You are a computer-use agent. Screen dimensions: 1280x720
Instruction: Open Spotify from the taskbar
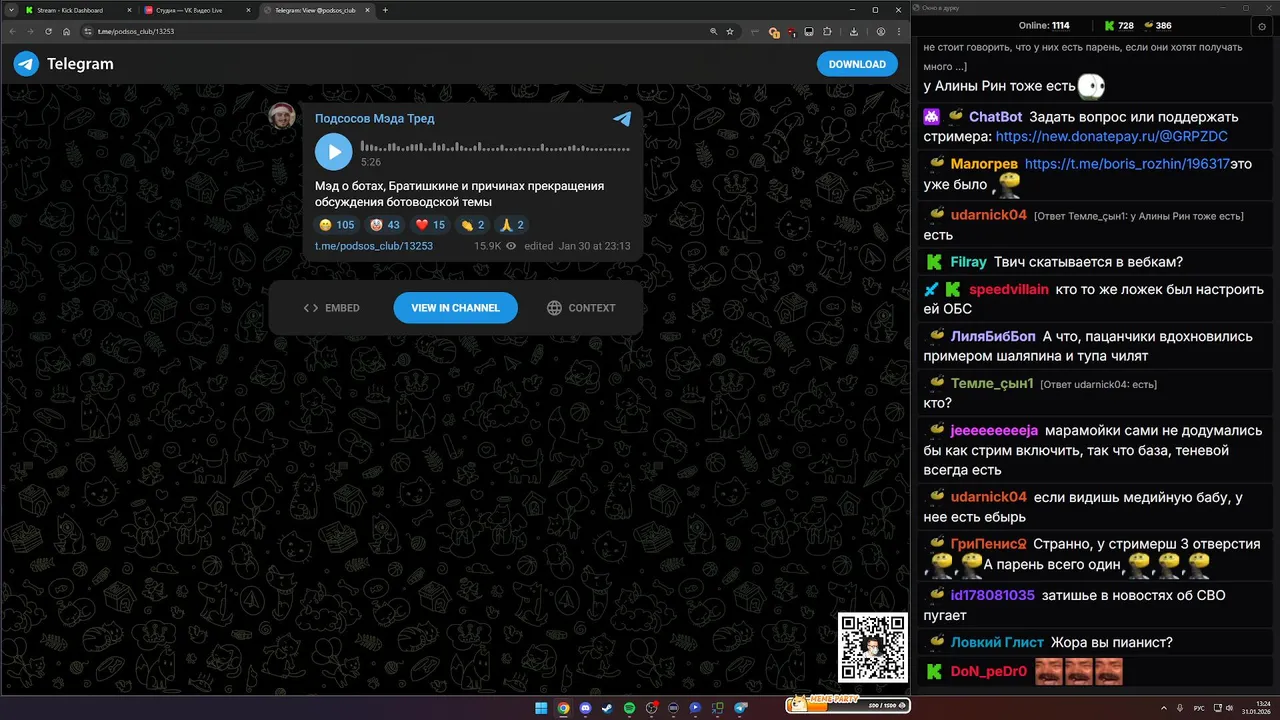click(629, 708)
